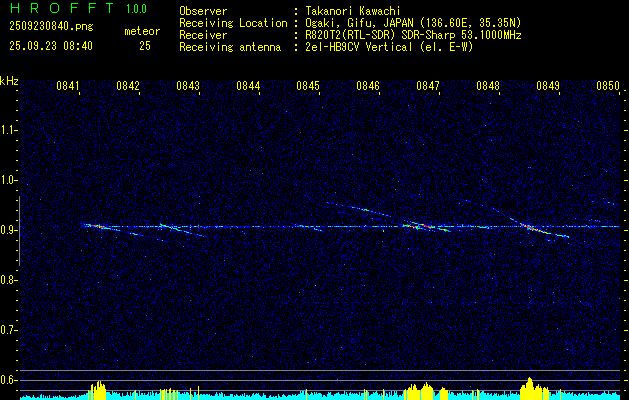Click the meteor count value 25
The height and width of the screenshot is (400, 629).
(x=145, y=46)
